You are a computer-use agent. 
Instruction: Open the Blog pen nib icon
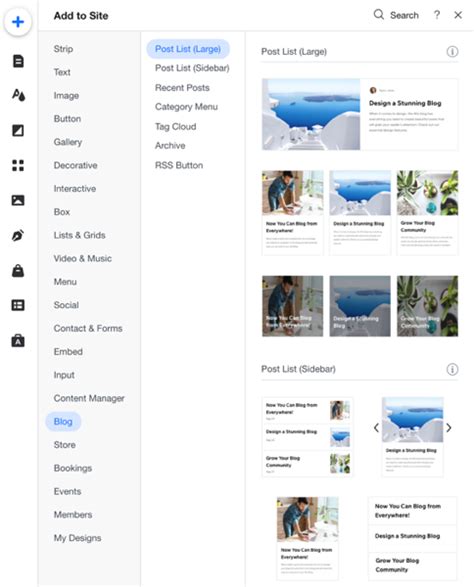(18, 235)
